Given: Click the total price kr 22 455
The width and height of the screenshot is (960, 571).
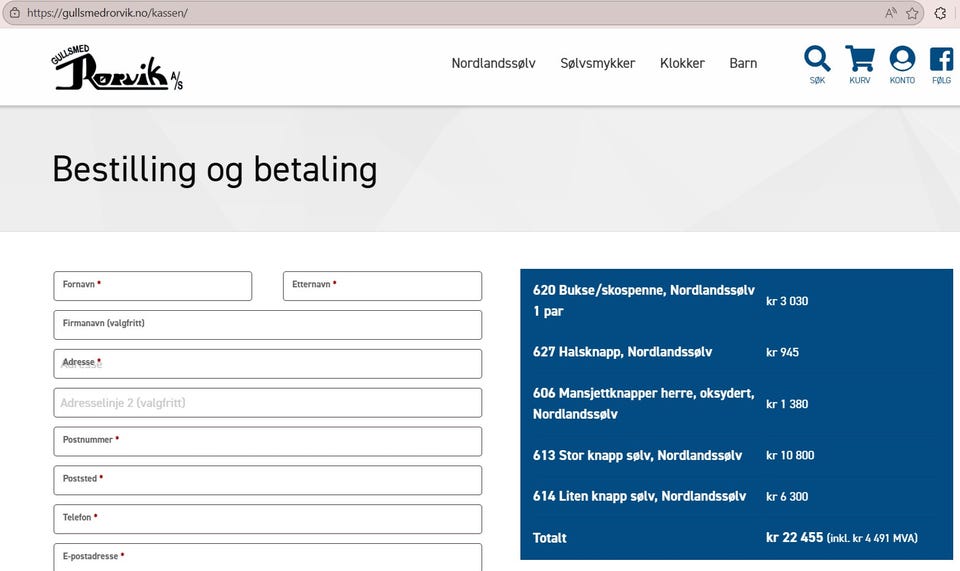Looking at the screenshot, I should (x=795, y=537).
